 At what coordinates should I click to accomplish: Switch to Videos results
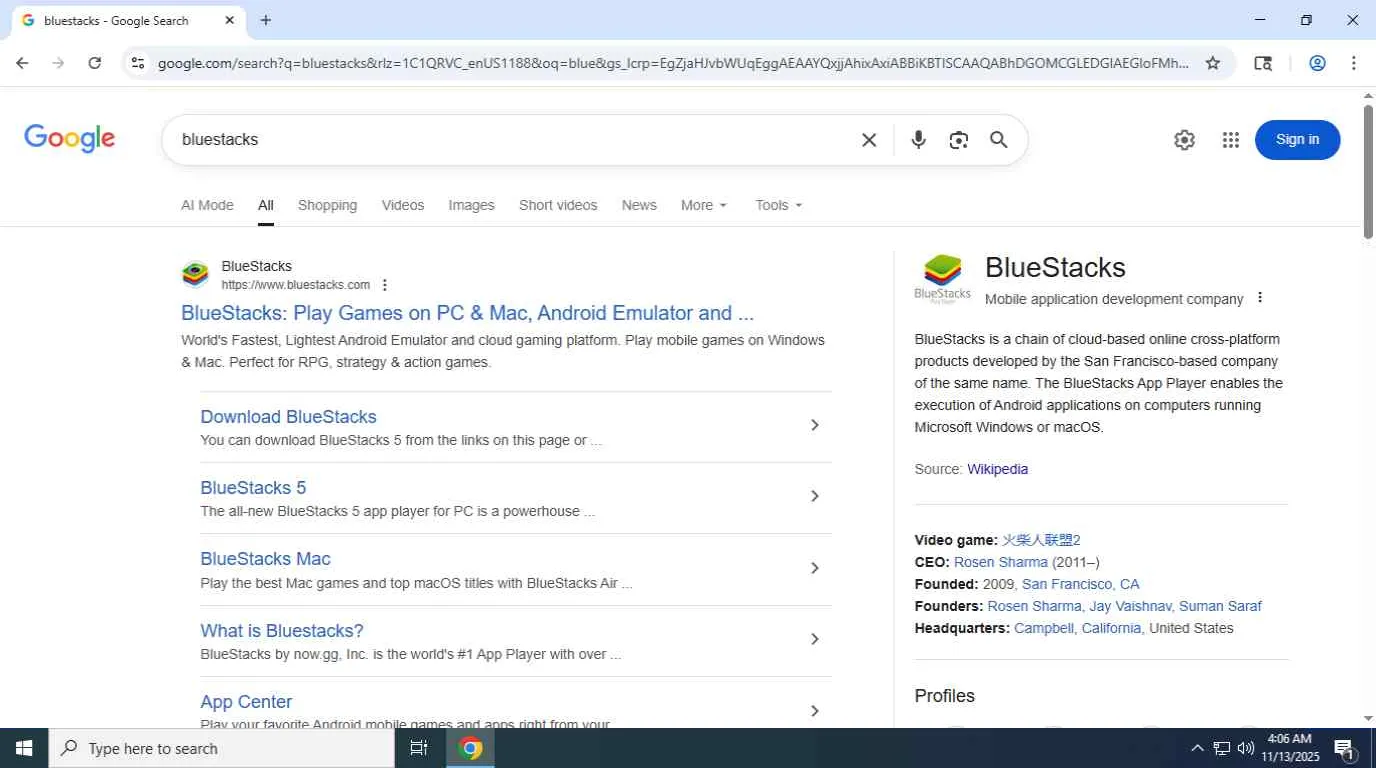[403, 205]
